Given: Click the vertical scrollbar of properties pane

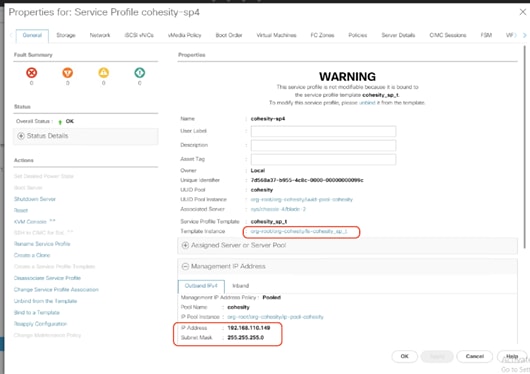Looking at the screenshot, I should coord(525,147).
